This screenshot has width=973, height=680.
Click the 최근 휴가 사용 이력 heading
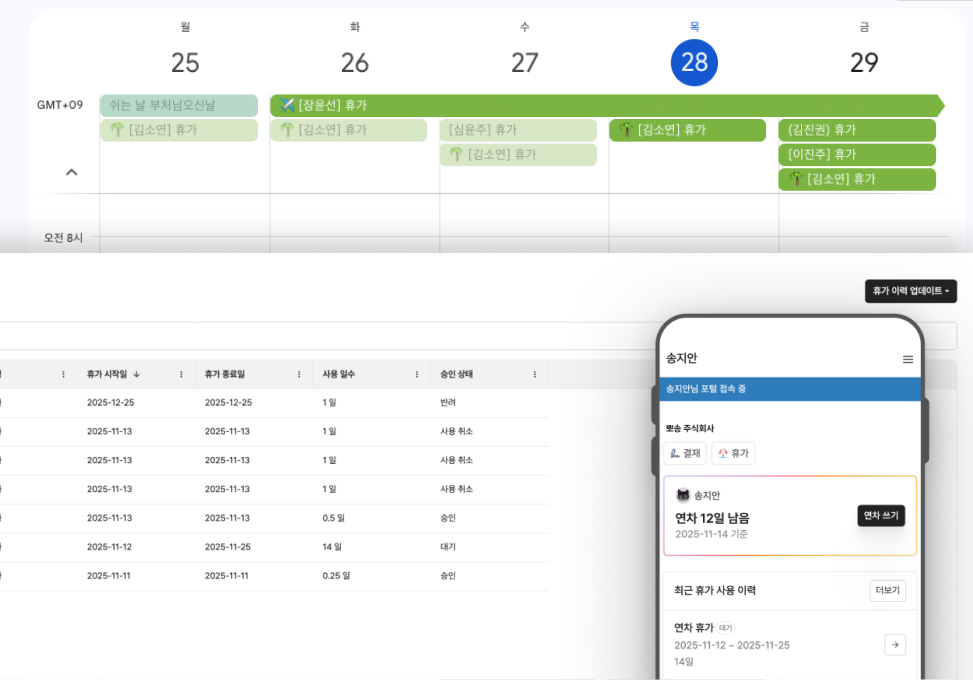(715, 590)
